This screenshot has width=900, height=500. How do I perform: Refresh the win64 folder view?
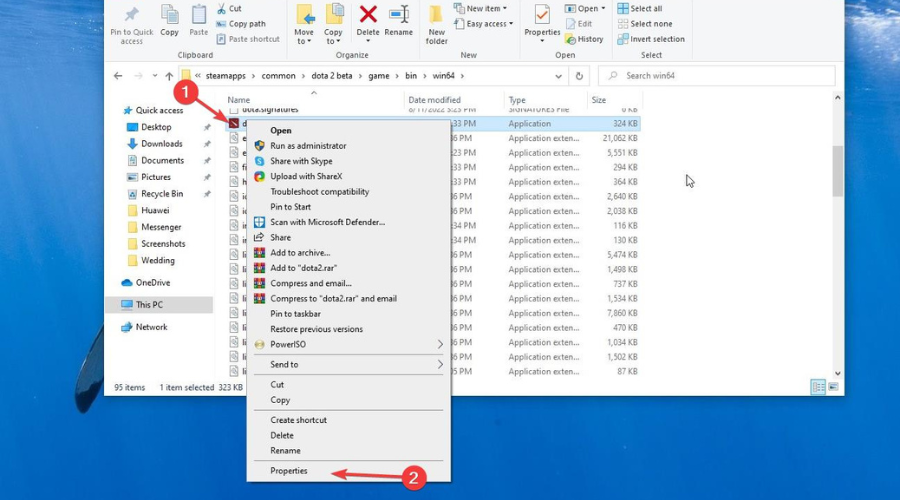pyautogui.click(x=579, y=76)
